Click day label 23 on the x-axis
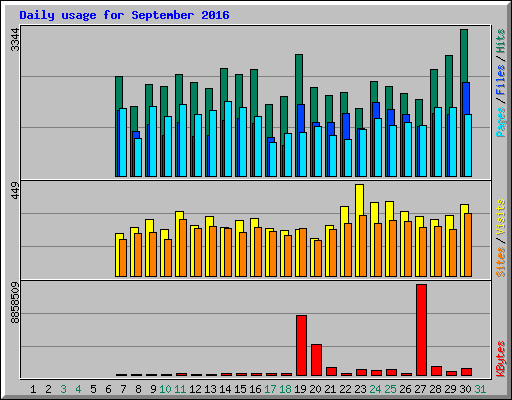Viewport: 512px width, 400px height. coord(360,389)
